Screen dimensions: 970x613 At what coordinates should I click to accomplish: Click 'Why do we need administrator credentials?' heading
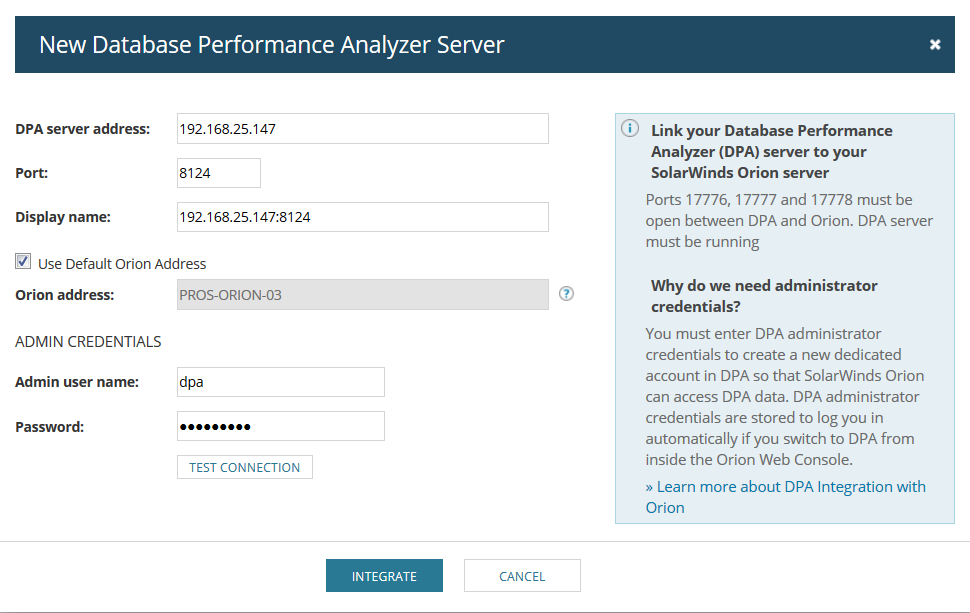764,296
